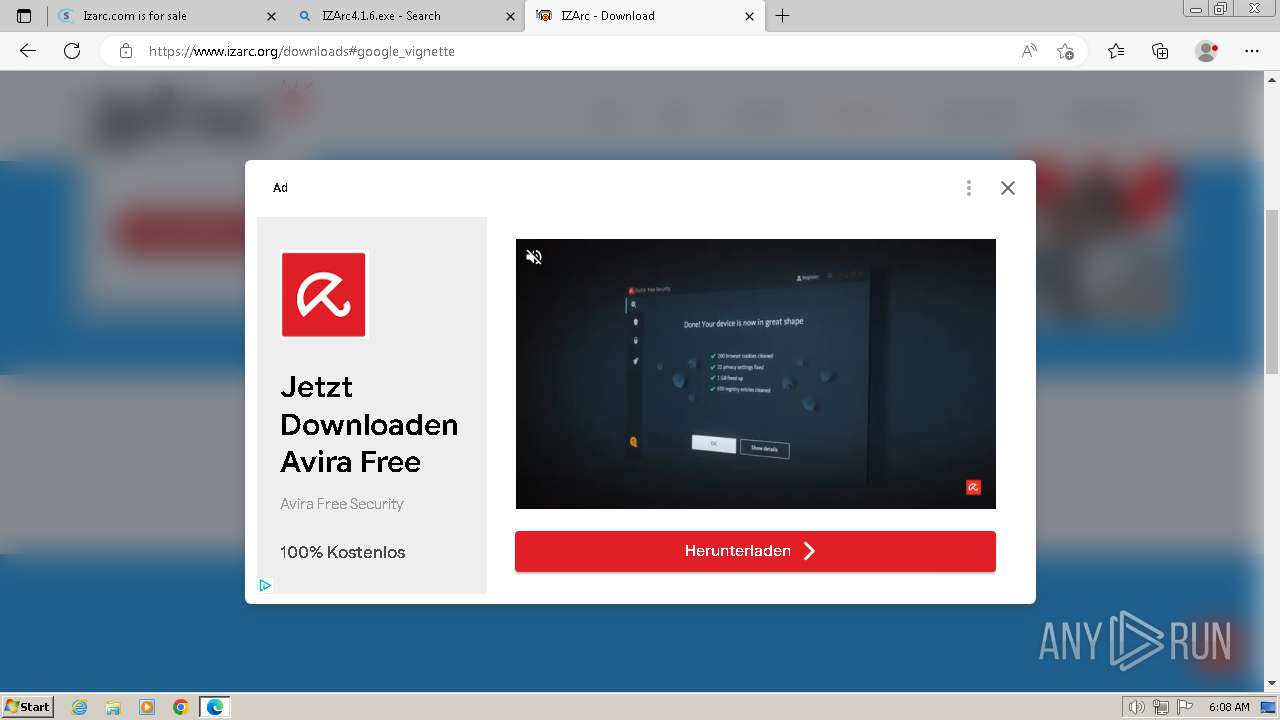The height and width of the screenshot is (720, 1280).
Task: Switch to IZArc4.1.6.exe Search tab
Action: (405, 16)
